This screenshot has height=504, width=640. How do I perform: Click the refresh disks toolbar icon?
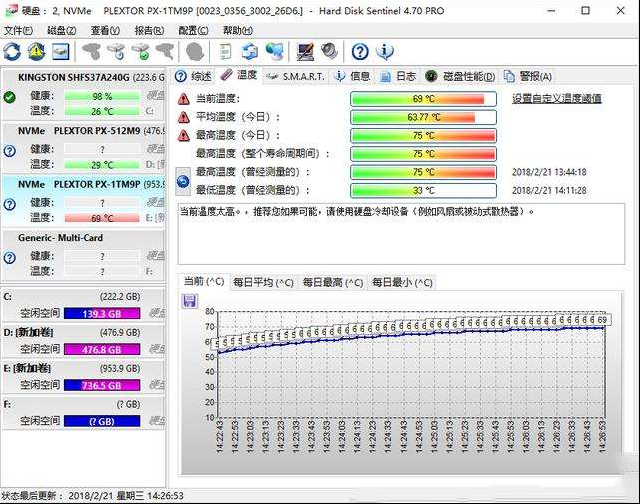coord(12,52)
